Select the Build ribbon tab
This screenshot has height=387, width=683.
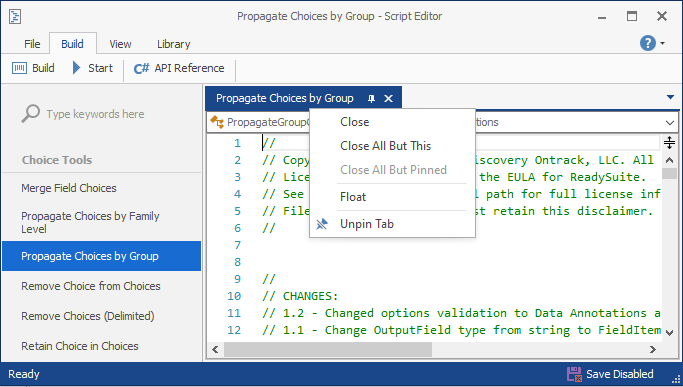coord(72,44)
